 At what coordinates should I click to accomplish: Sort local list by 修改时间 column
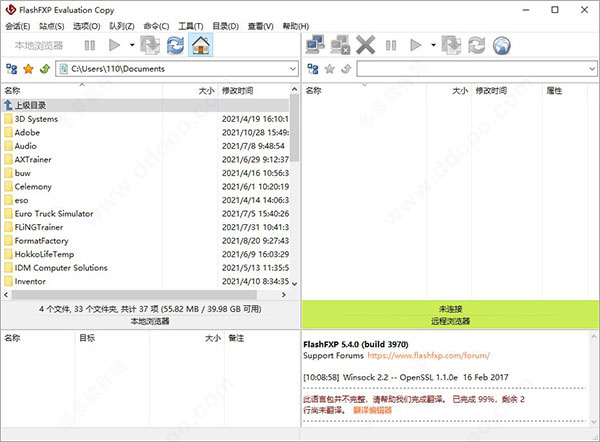(x=254, y=91)
